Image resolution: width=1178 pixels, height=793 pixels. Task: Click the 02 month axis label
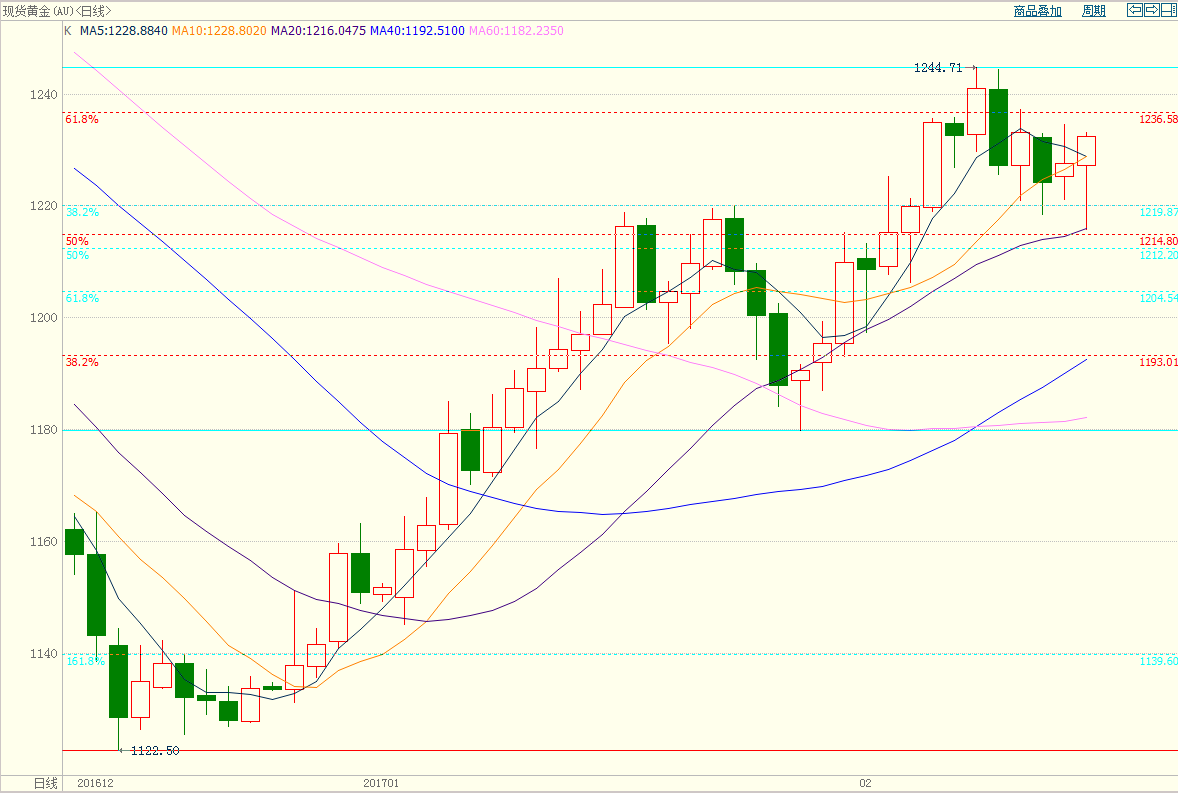[865, 783]
